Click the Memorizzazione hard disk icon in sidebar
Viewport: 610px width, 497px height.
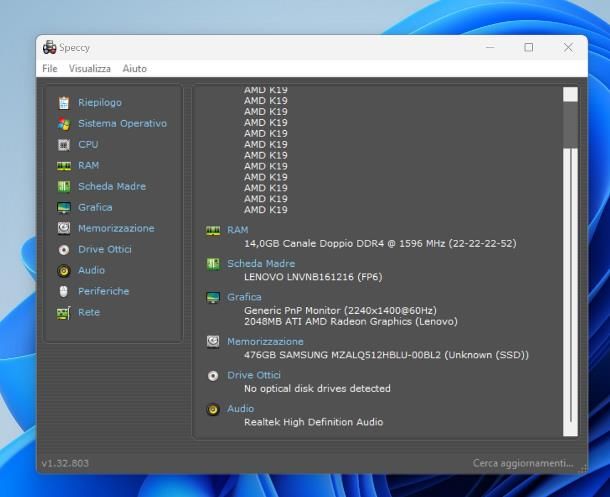(x=64, y=228)
